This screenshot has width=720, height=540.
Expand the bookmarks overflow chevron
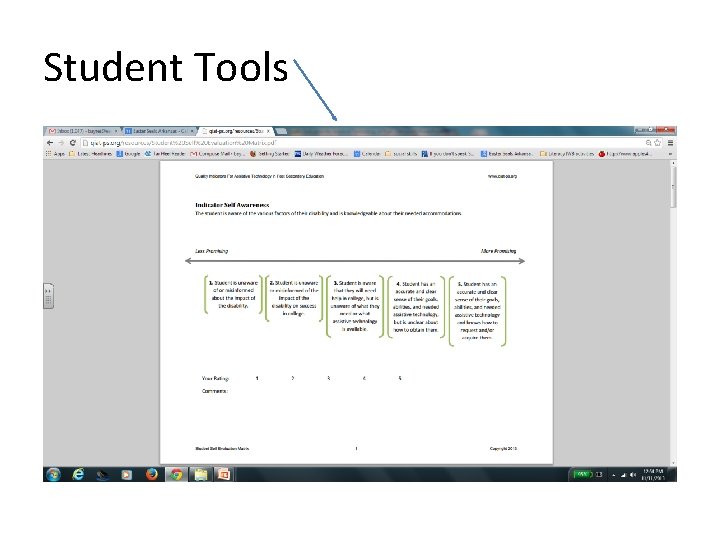point(670,154)
